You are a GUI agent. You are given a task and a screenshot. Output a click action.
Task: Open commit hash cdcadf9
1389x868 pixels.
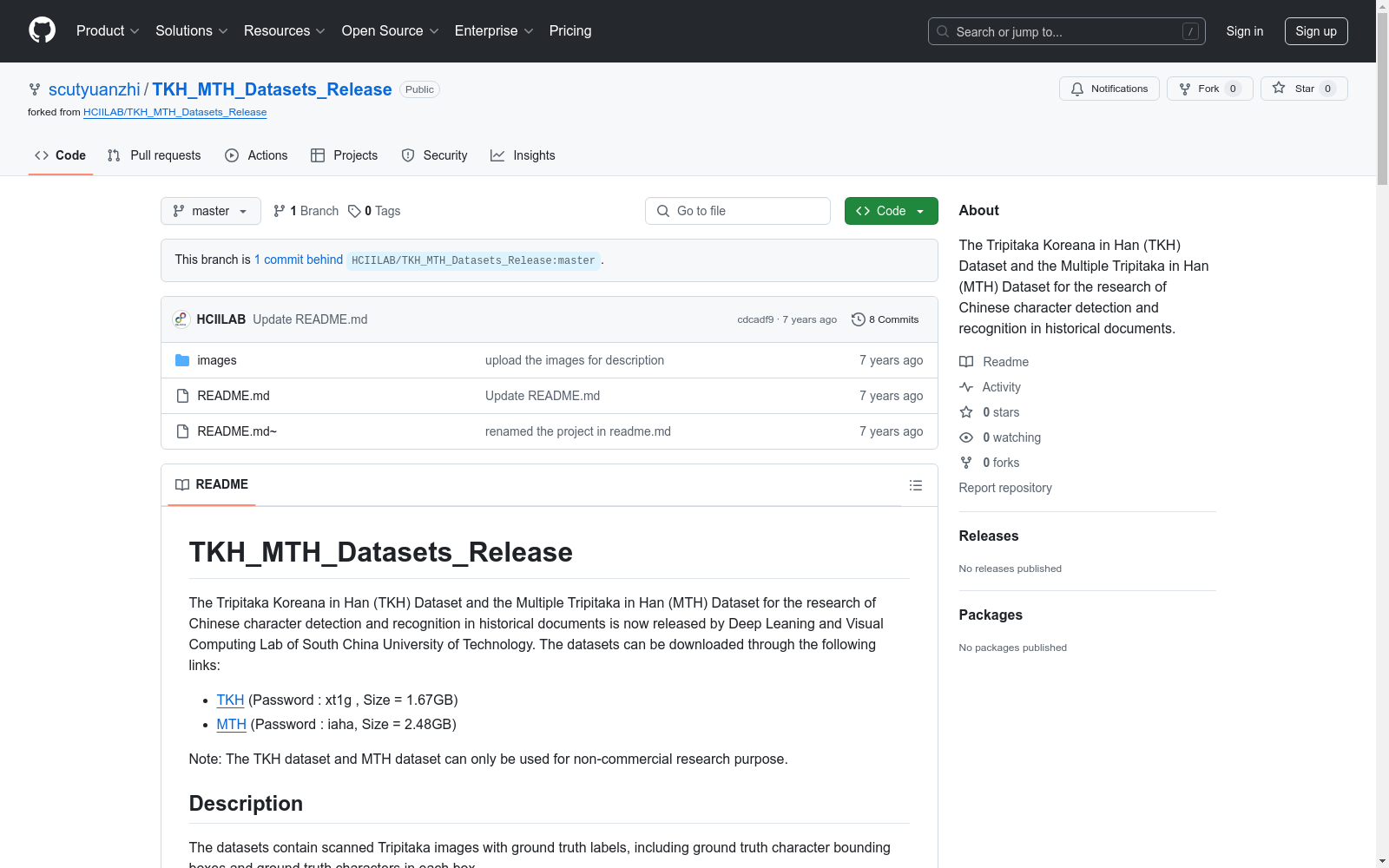[x=755, y=319]
